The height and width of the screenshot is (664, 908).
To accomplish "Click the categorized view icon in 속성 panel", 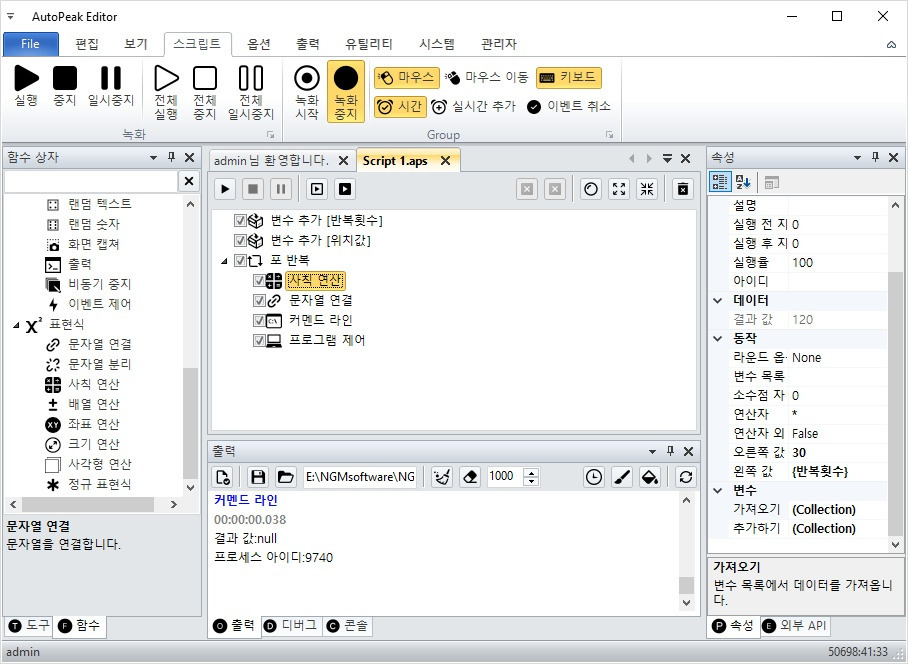I will [x=720, y=182].
